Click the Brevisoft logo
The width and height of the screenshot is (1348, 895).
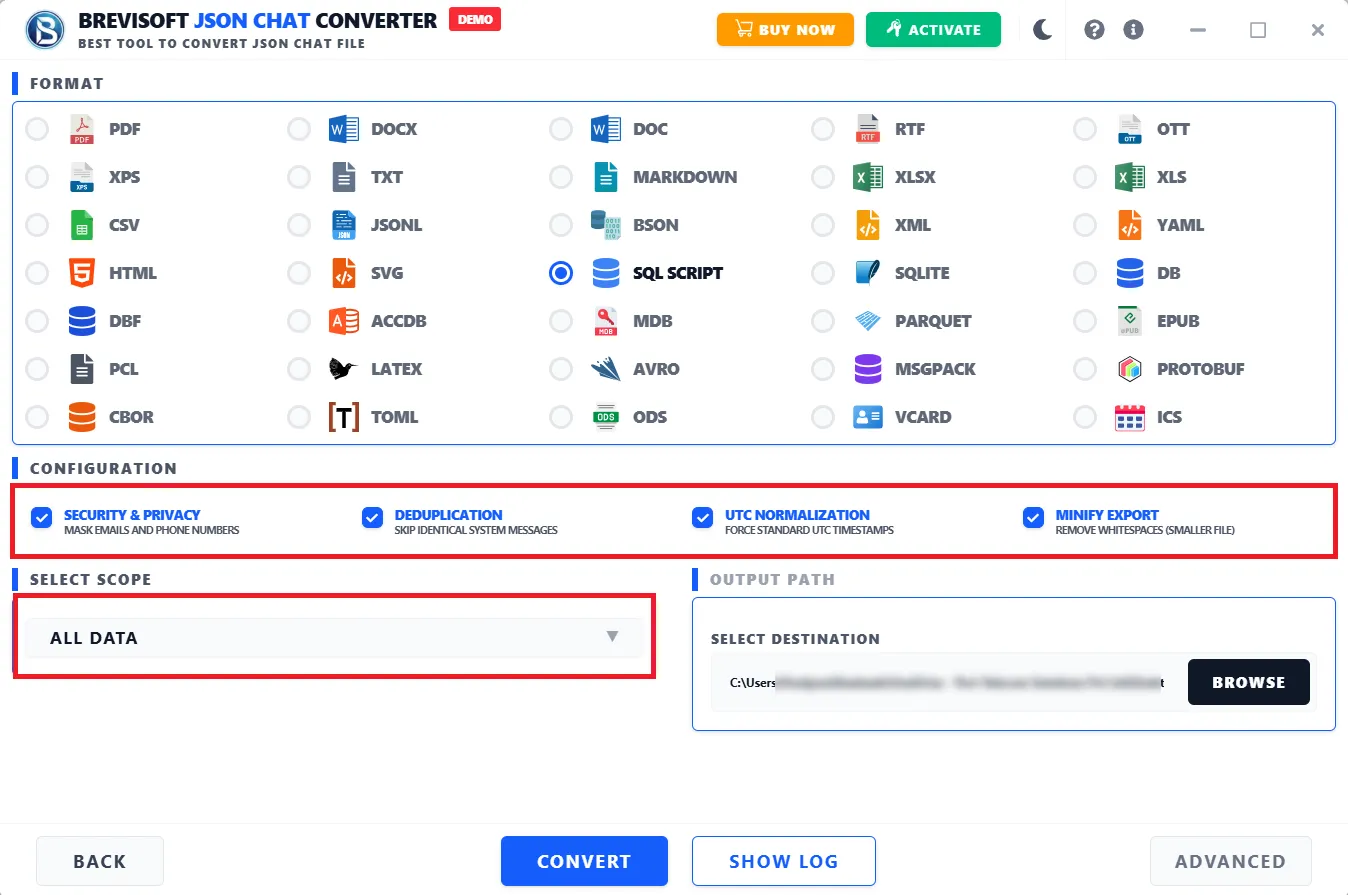pos(44,30)
